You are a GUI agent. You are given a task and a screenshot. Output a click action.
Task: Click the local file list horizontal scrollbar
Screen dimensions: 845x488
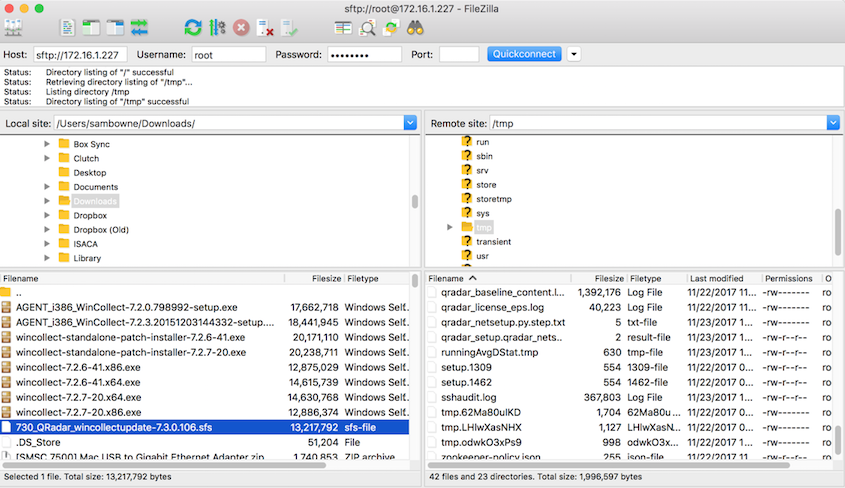click(164, 465)
